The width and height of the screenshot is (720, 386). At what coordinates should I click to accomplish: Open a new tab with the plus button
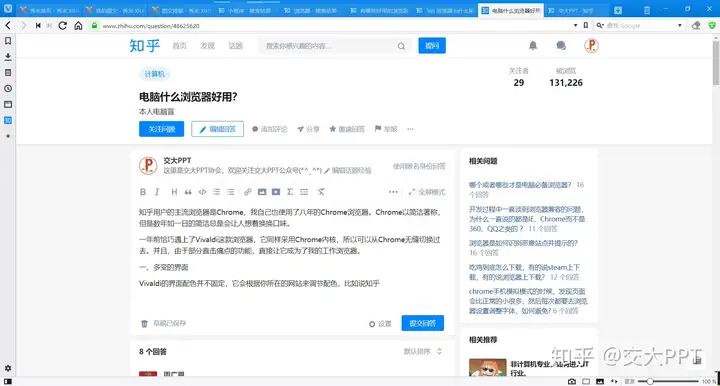tap(618, 10)
